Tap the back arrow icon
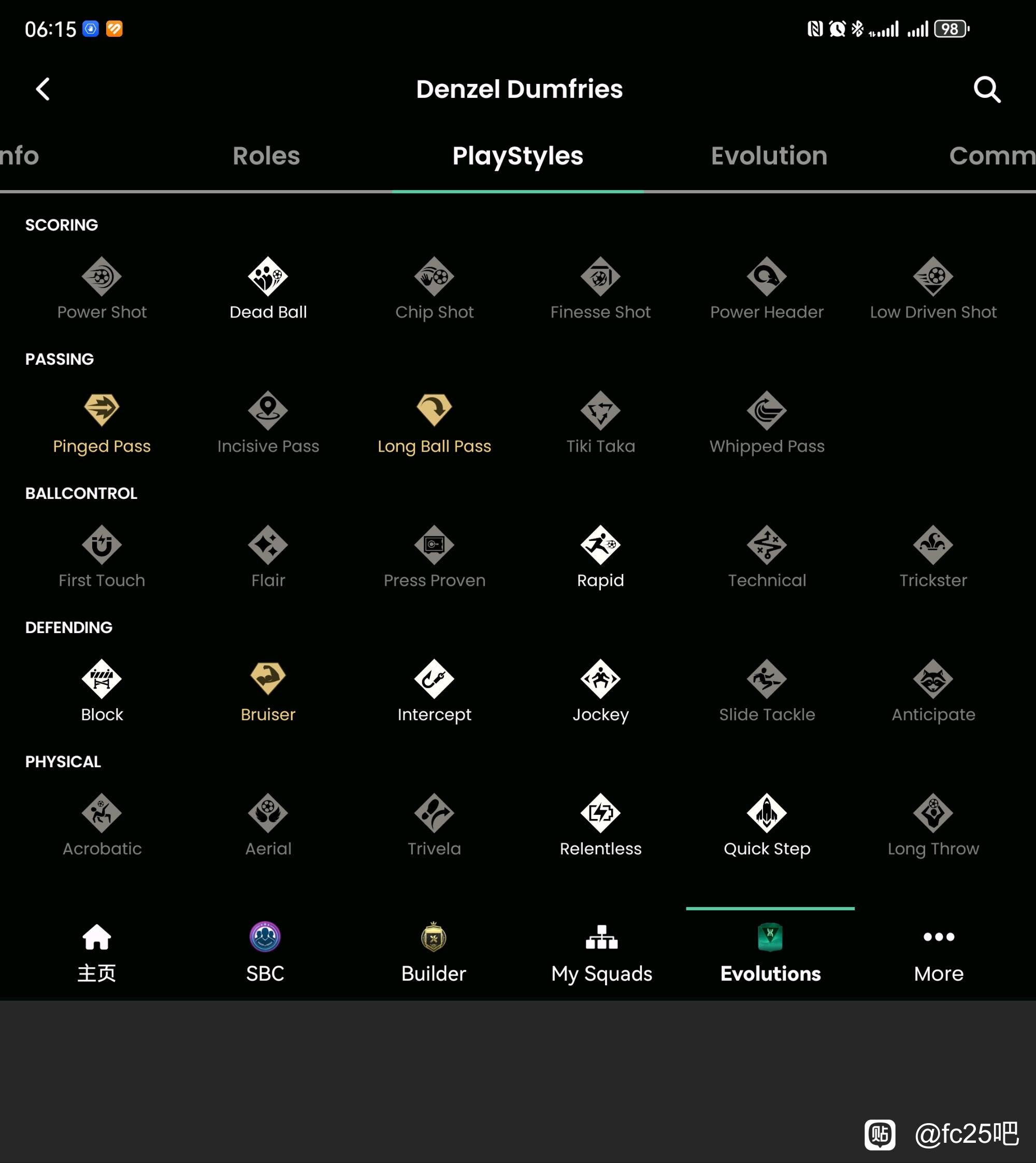Screen dimensions: 1036x1163 [44, 90]
